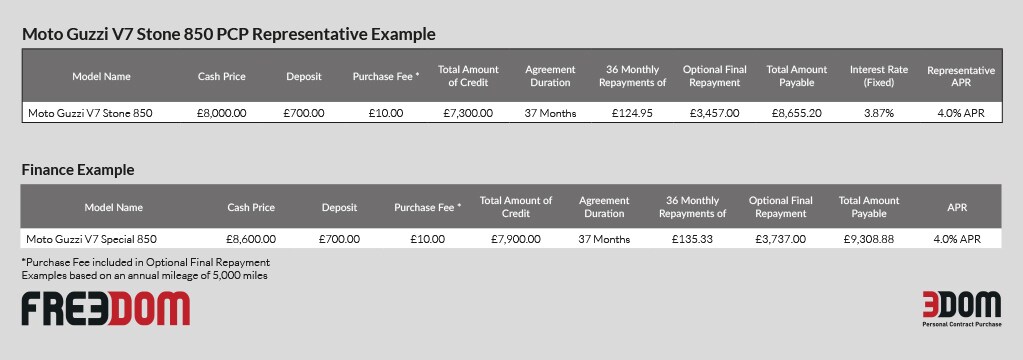
Task: Select the annual mileage 5,000 miles note
Action: pyautogui.click(x=145, y=275)
